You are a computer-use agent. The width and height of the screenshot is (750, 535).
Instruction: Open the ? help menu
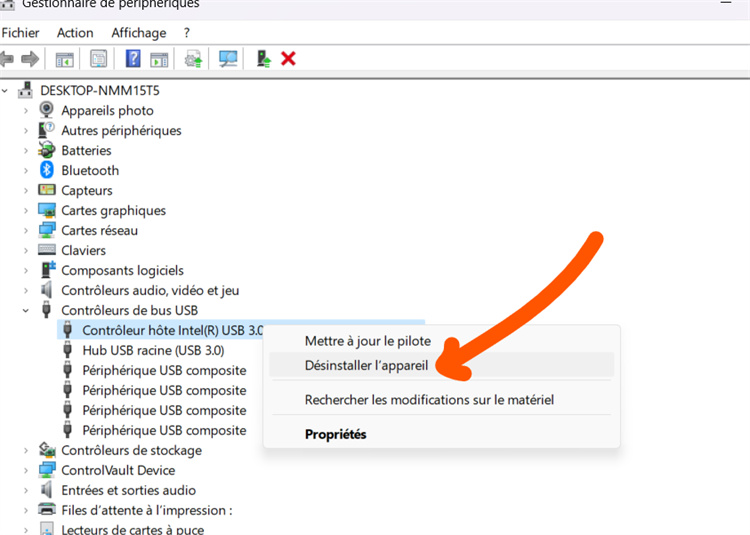point(187,33)
